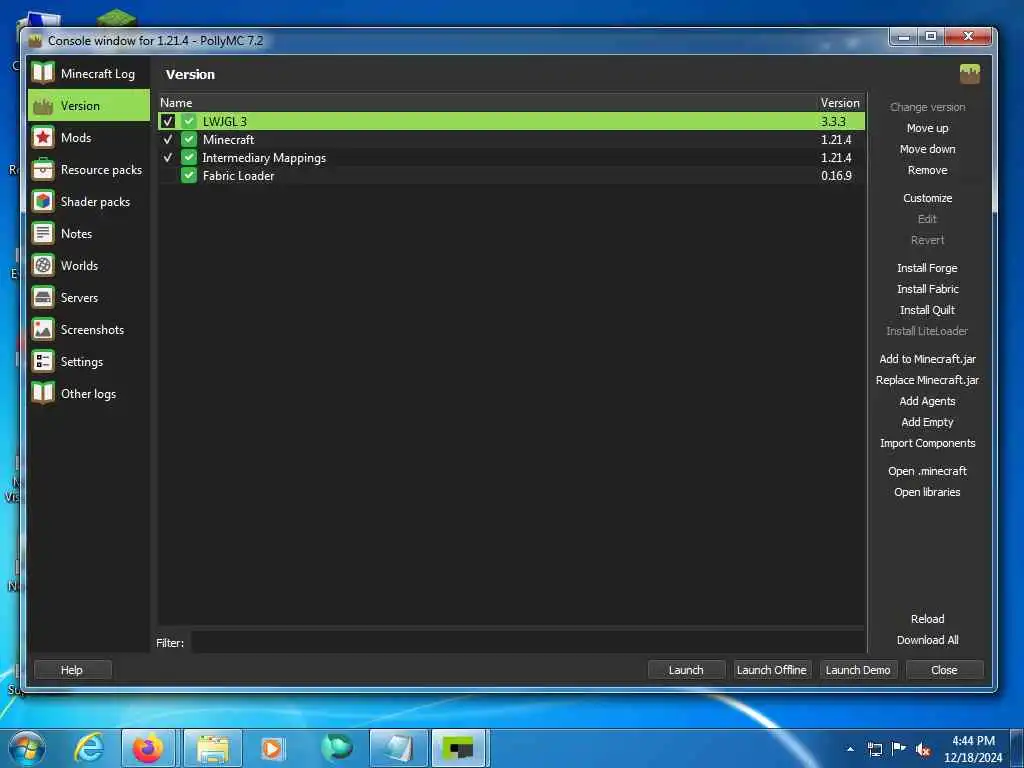
Task: Select the Intermediary Mappings row
Action: click(512, 157)
